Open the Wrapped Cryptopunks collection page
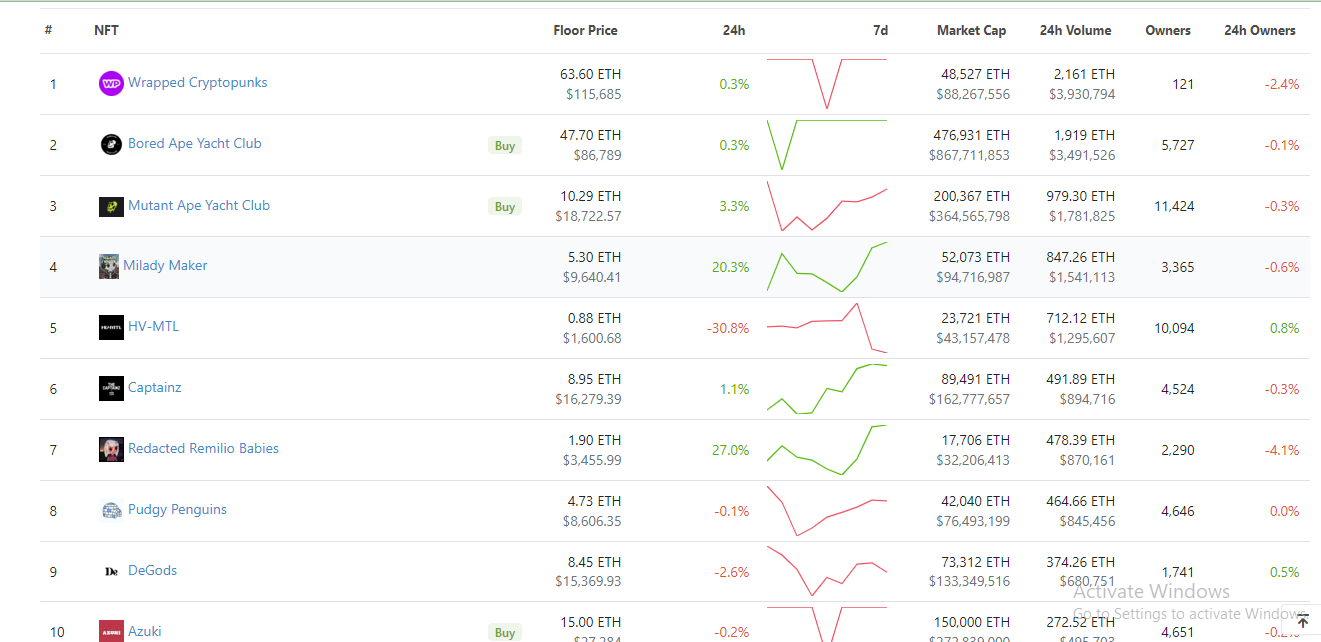The image size is (1321, 642). click(x=198, y=83)
